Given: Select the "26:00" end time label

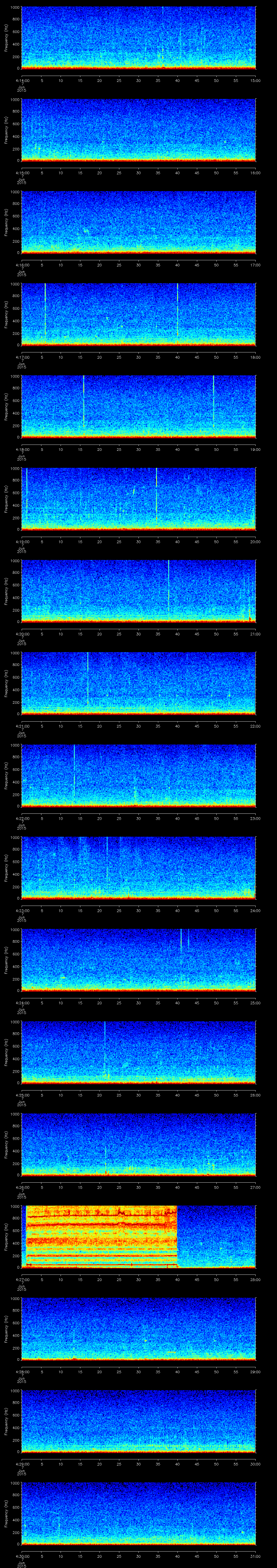Looking at the screenshot, I should 255,1095.
